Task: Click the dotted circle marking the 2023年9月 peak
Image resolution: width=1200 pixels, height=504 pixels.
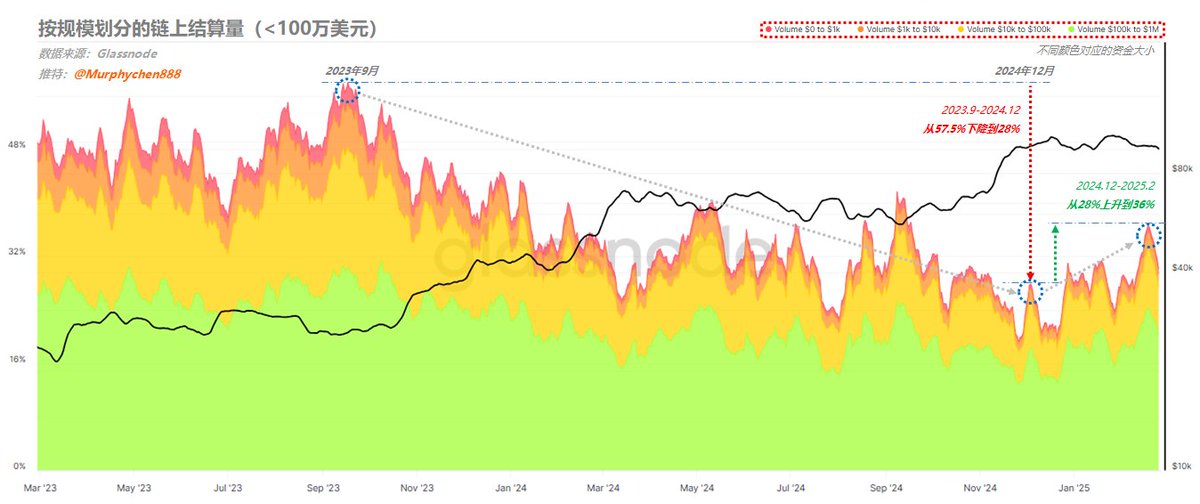Action: 346,92
